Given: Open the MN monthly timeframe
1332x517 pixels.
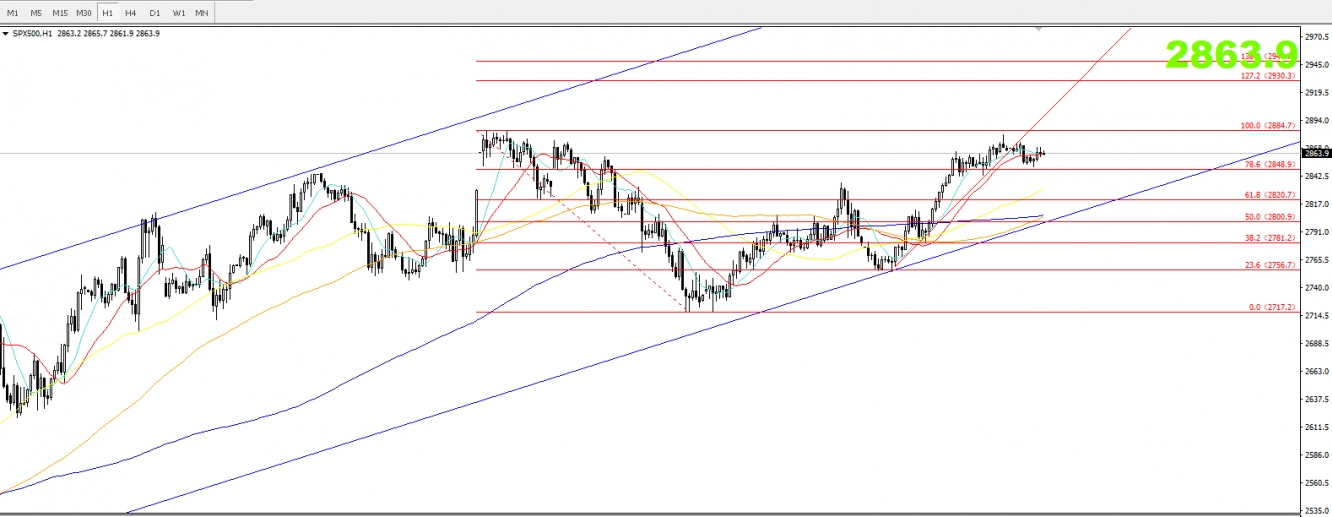Looking at the screenshot, I should click(x=202, y=13).
